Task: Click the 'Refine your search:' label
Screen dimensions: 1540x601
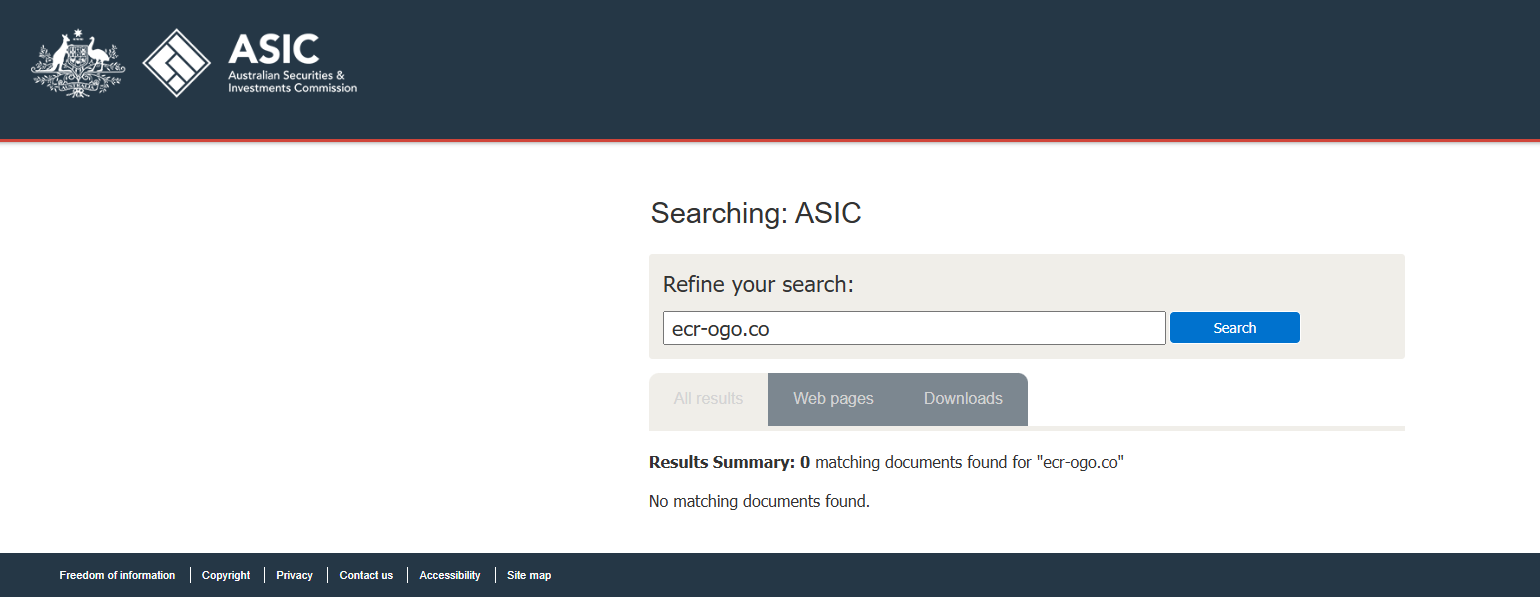Action: [758, 285]
